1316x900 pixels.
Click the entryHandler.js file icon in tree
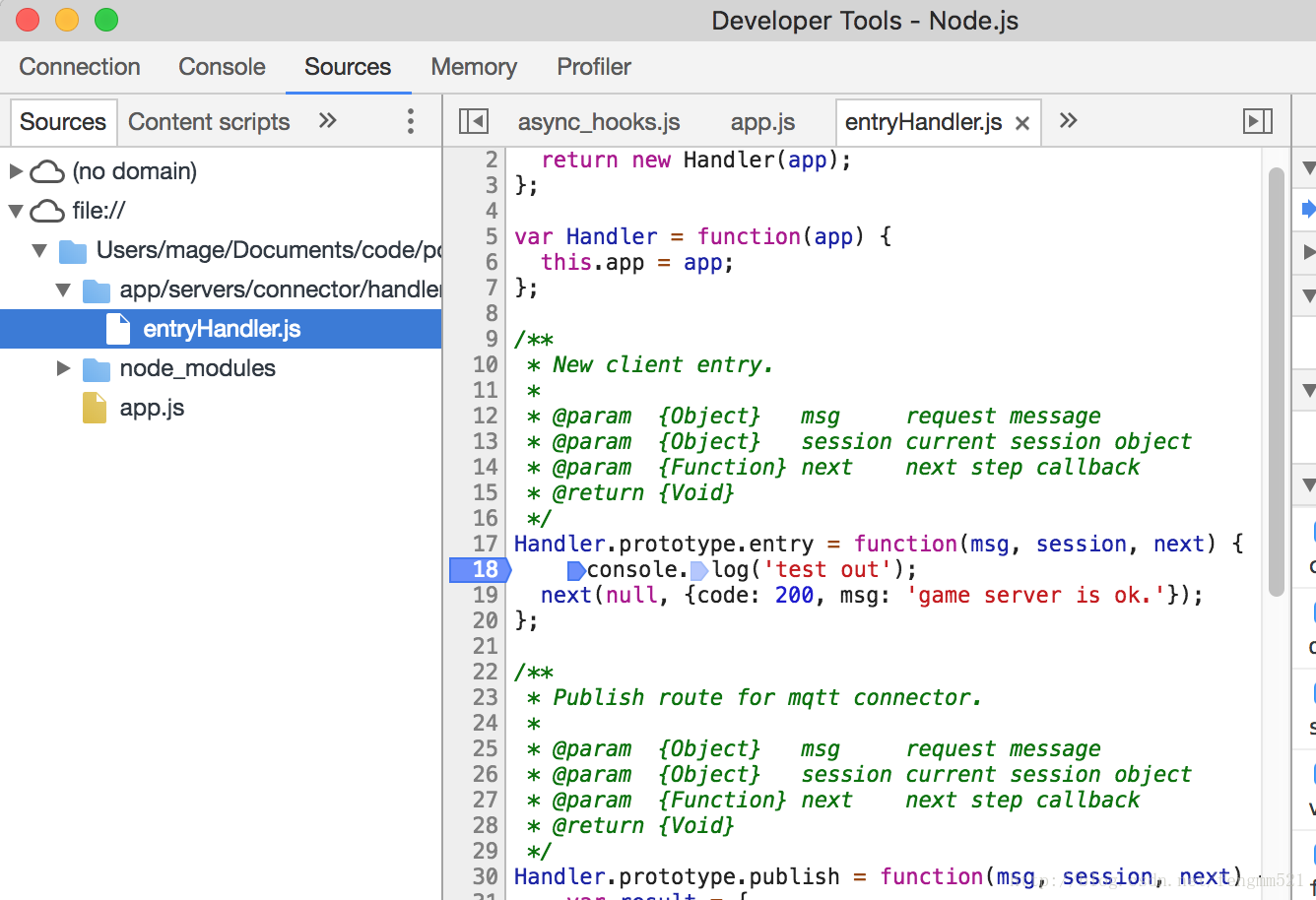pyautogui.click(x=118, y=329)
